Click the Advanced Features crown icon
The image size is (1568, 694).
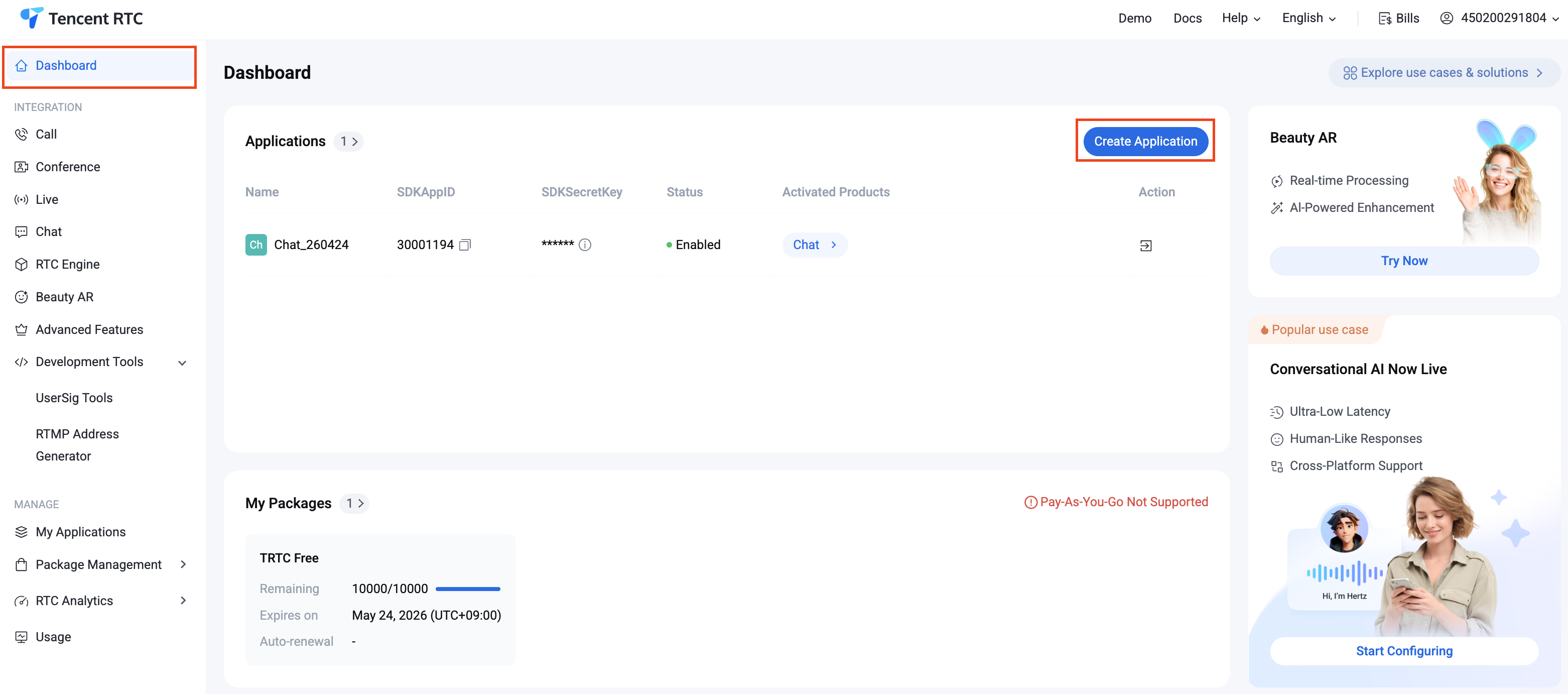[21, 330]
